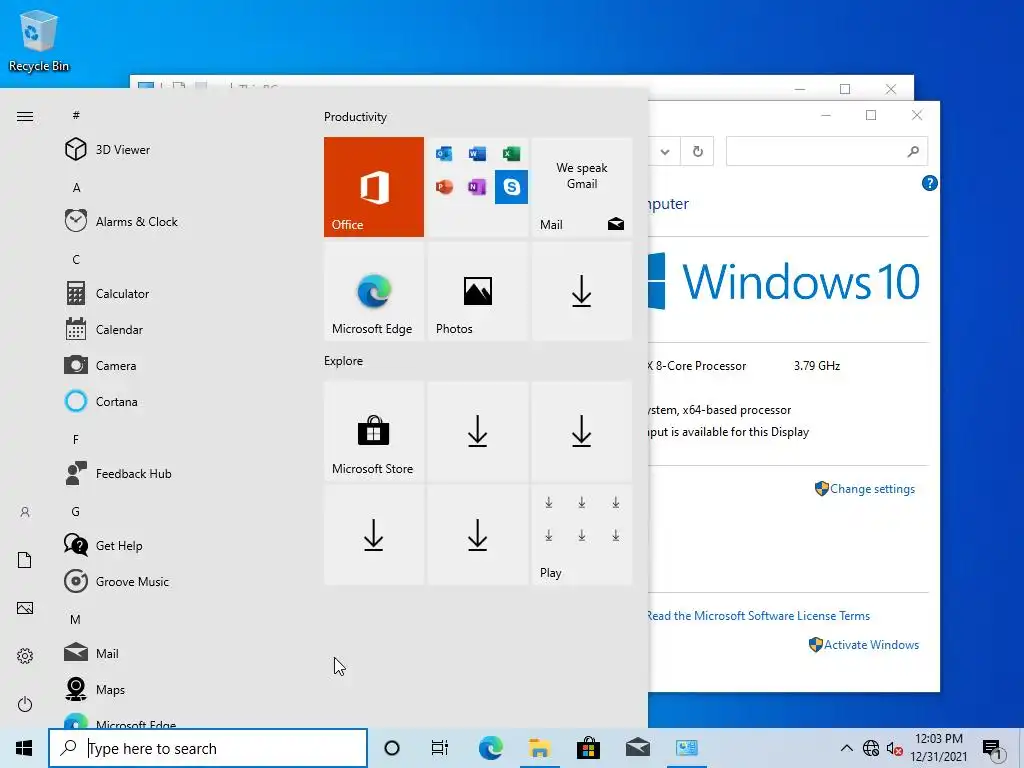Open address history dropdown in System window

pyautogui.click(x=665, y=152)
